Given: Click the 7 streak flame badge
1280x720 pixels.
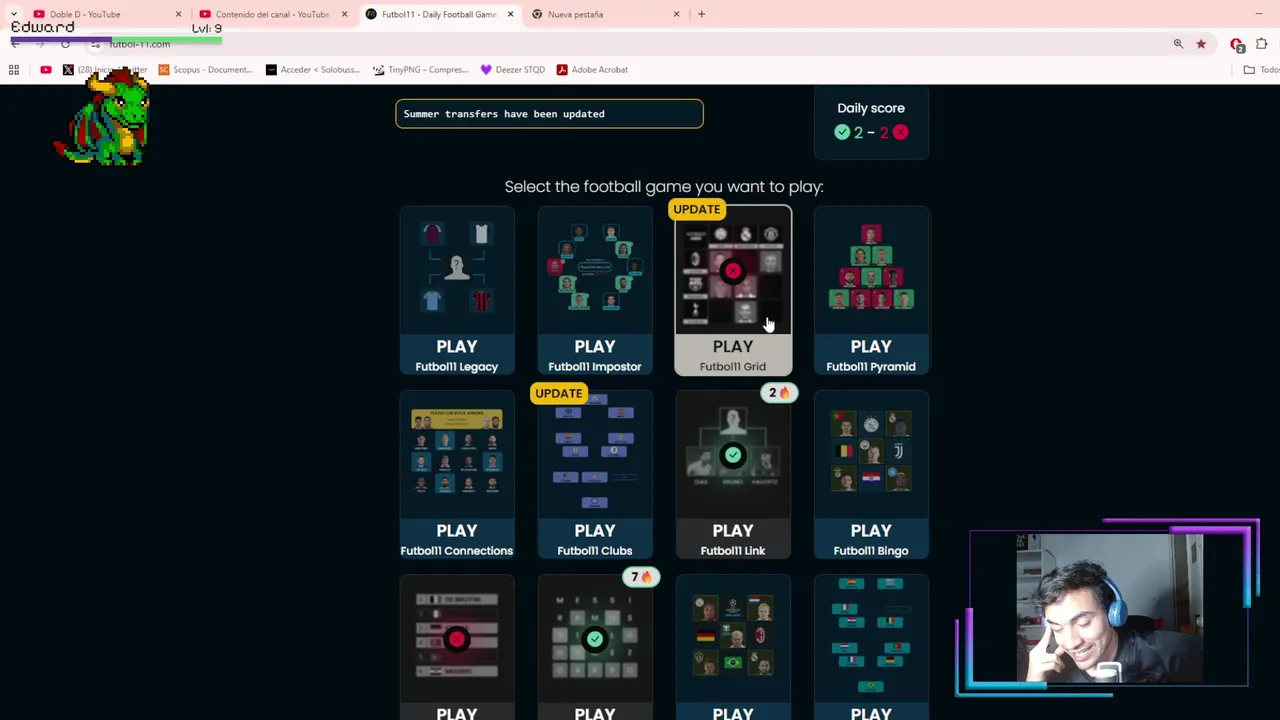Looking at the screenshot, I should (641, 577).
